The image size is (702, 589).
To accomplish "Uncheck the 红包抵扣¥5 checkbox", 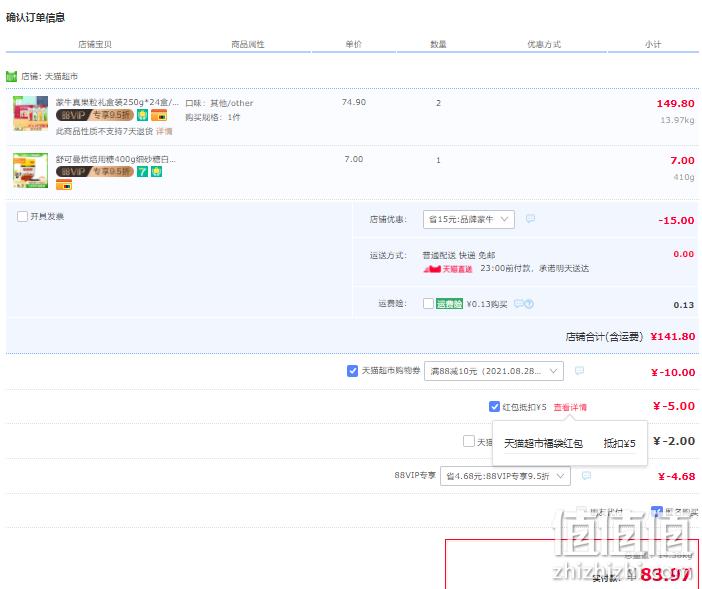I will (x=494, y=407).
